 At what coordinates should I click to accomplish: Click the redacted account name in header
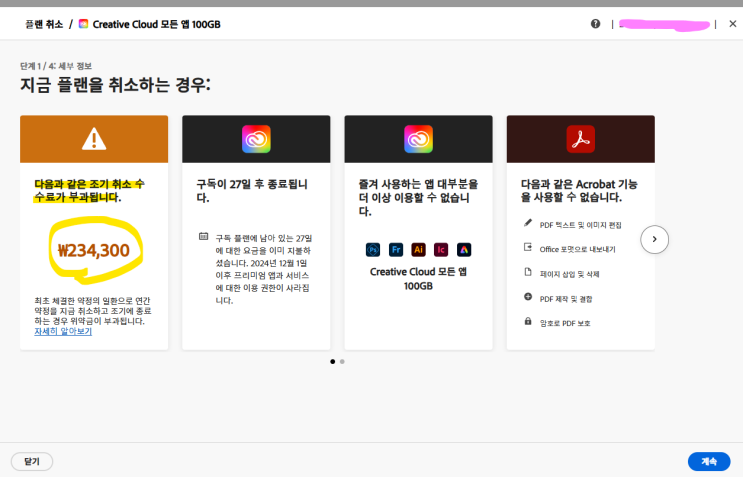click(x=664, y=24)
